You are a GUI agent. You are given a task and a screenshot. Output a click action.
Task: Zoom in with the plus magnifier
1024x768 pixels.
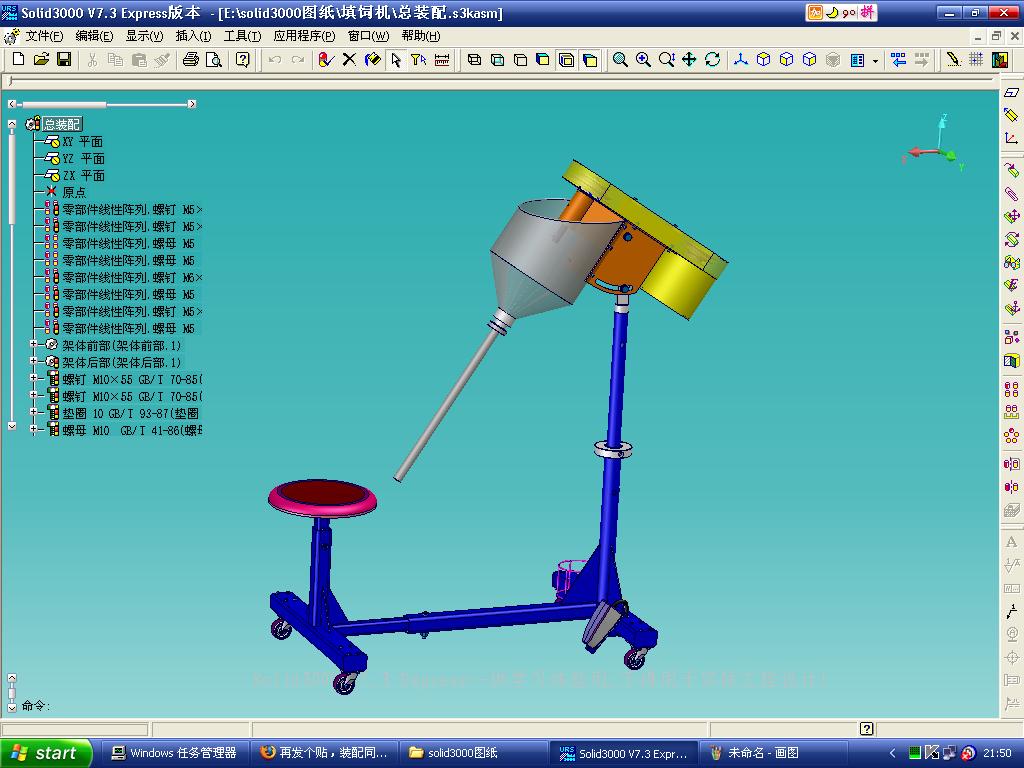coord(643,59)
